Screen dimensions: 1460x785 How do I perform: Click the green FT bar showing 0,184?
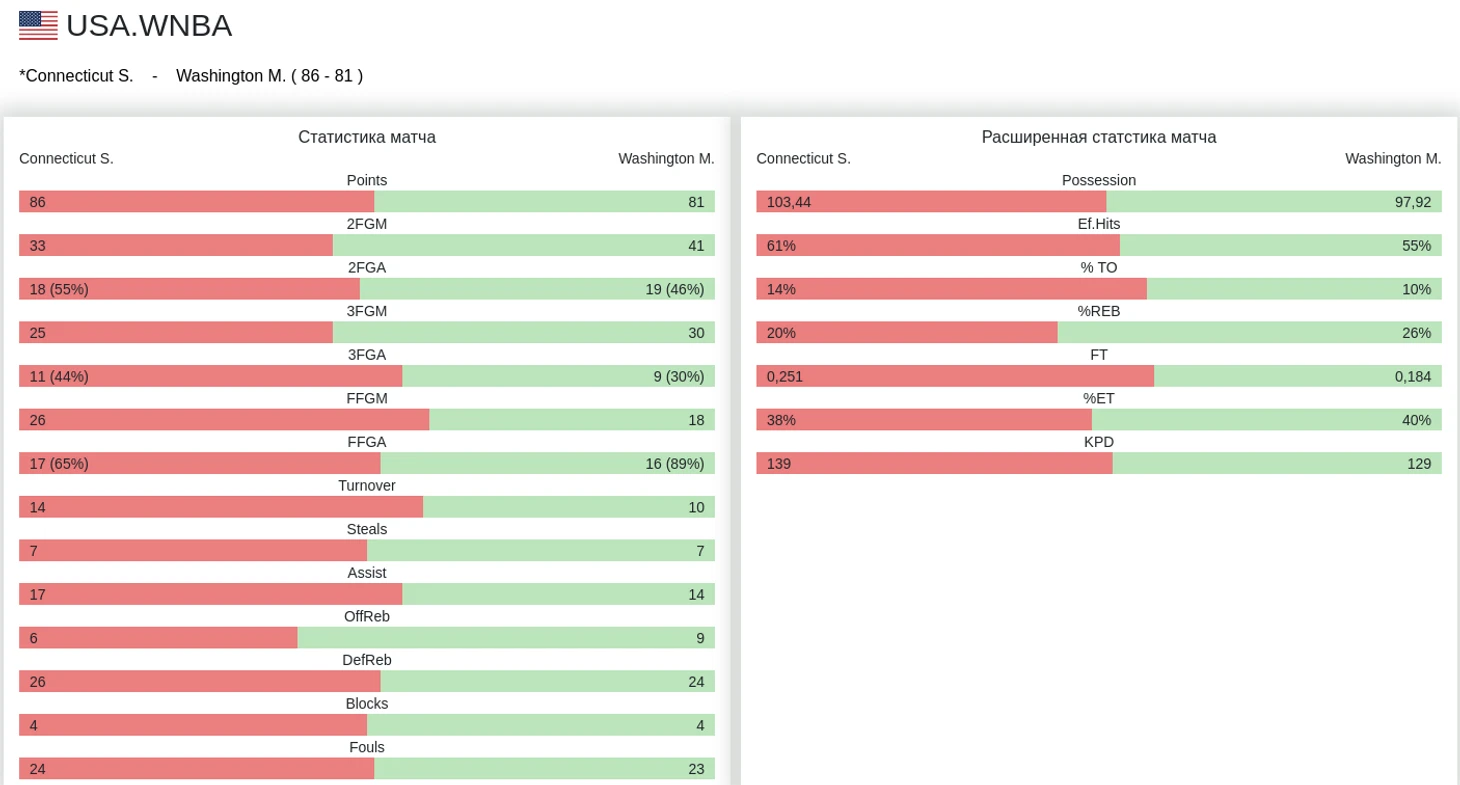(x=1297, y=377)
